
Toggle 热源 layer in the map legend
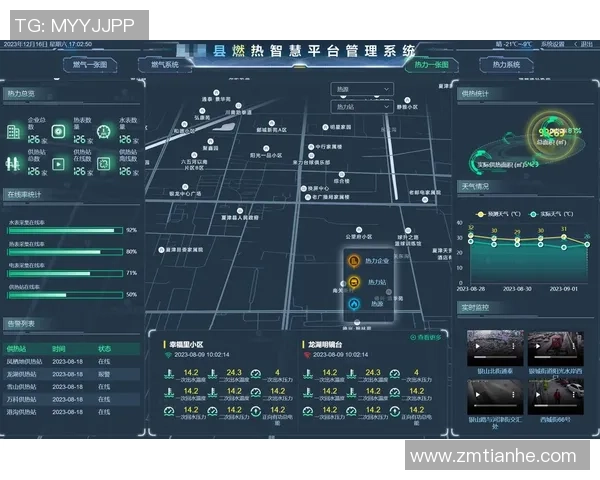coord(354,304)
